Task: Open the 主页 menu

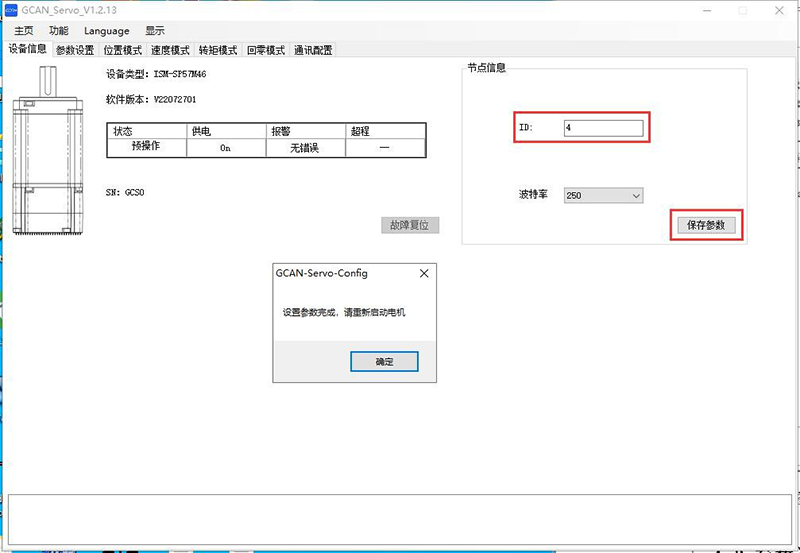Action: coord(24,31)
